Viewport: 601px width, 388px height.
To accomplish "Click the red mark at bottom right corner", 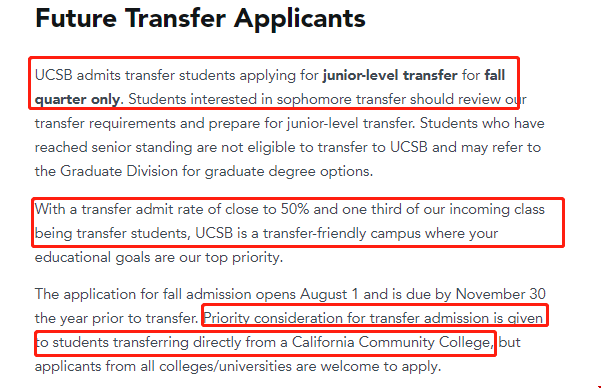I will pos(599,386).
